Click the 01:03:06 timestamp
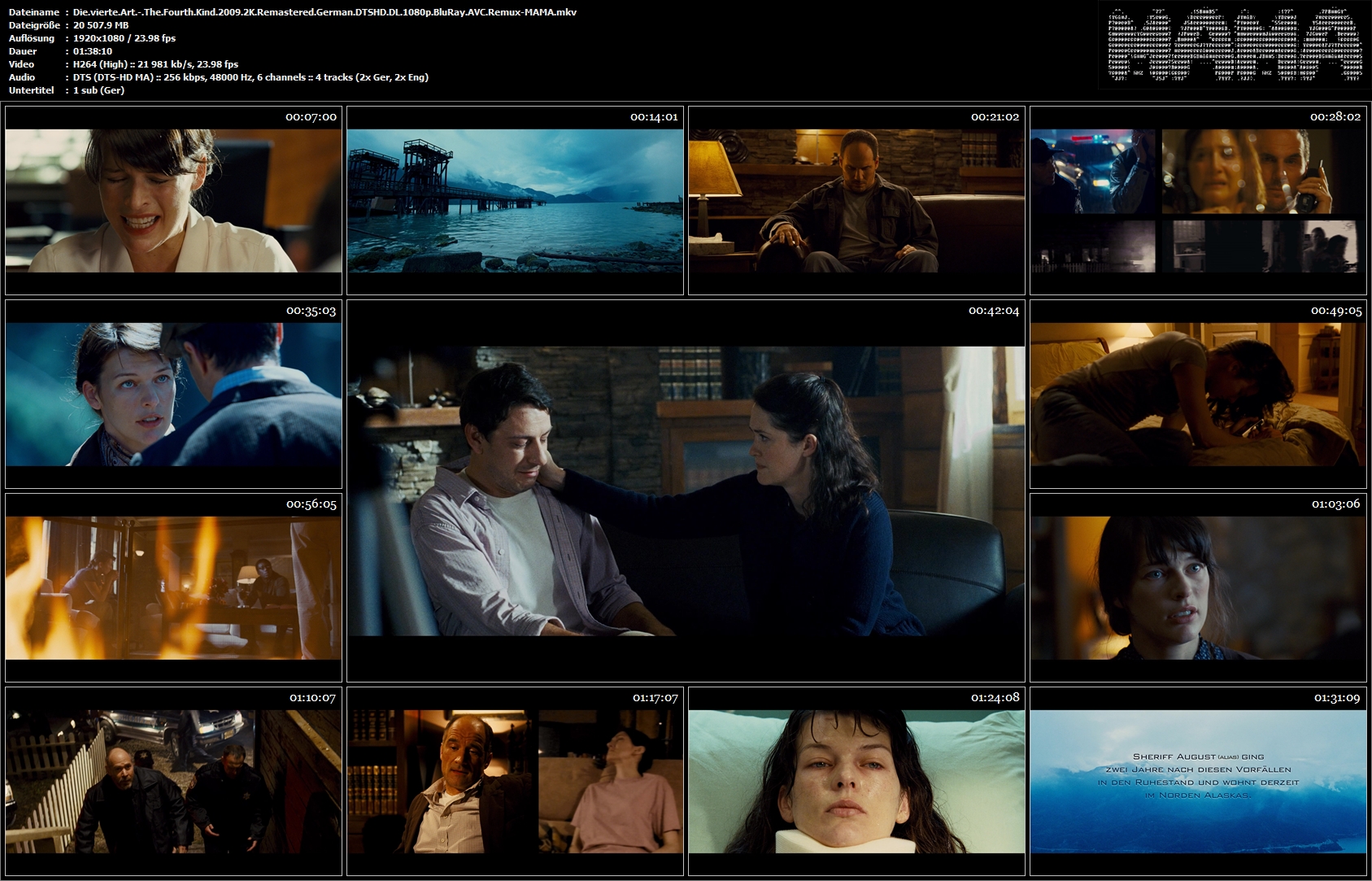 click(1336, 504)
